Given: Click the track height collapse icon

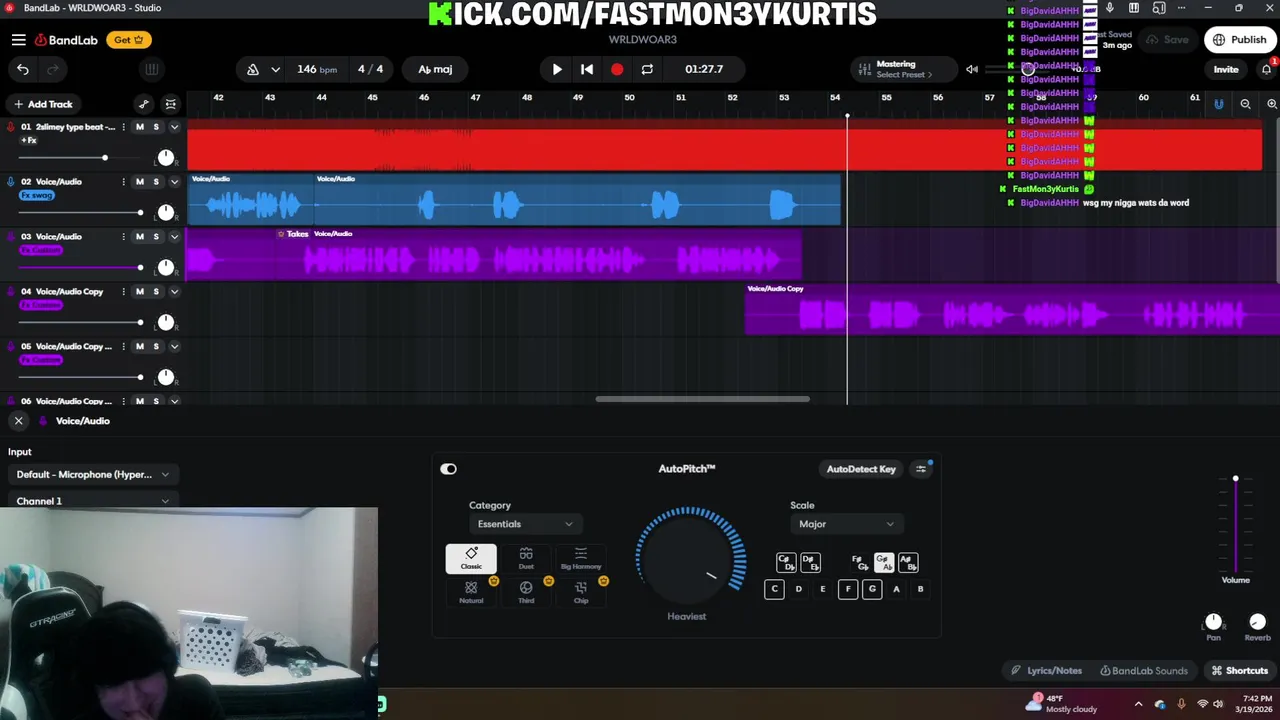Looking at the screenshot, I should pyautogui.click(x=171, y=104).
